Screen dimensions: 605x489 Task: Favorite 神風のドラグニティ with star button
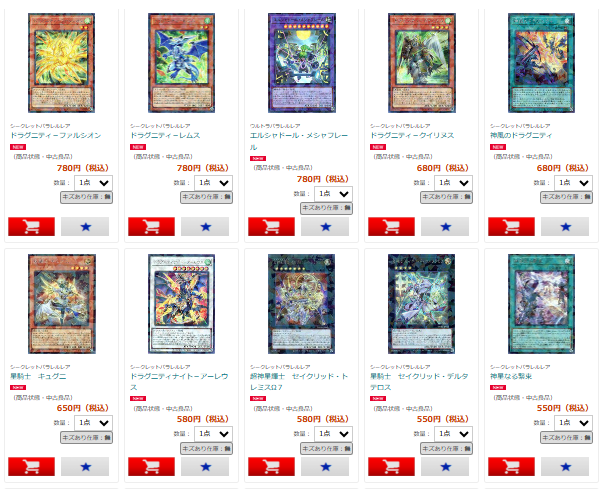click(565, 227)
